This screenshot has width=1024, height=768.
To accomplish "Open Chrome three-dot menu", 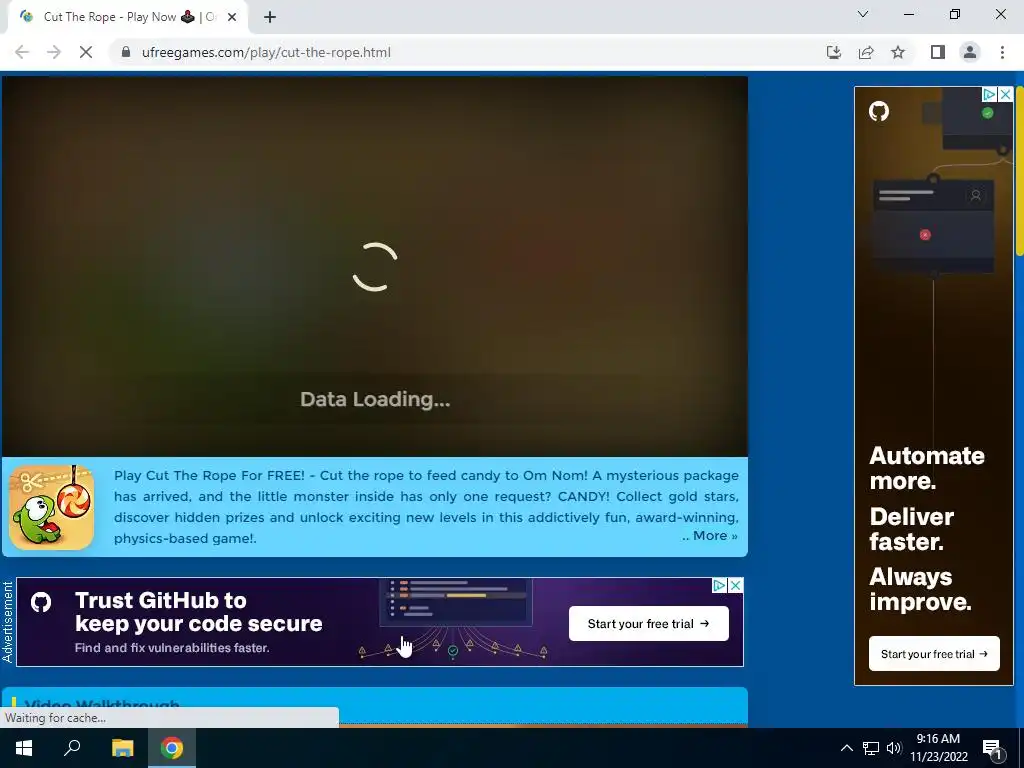I will coord(1002,52).
